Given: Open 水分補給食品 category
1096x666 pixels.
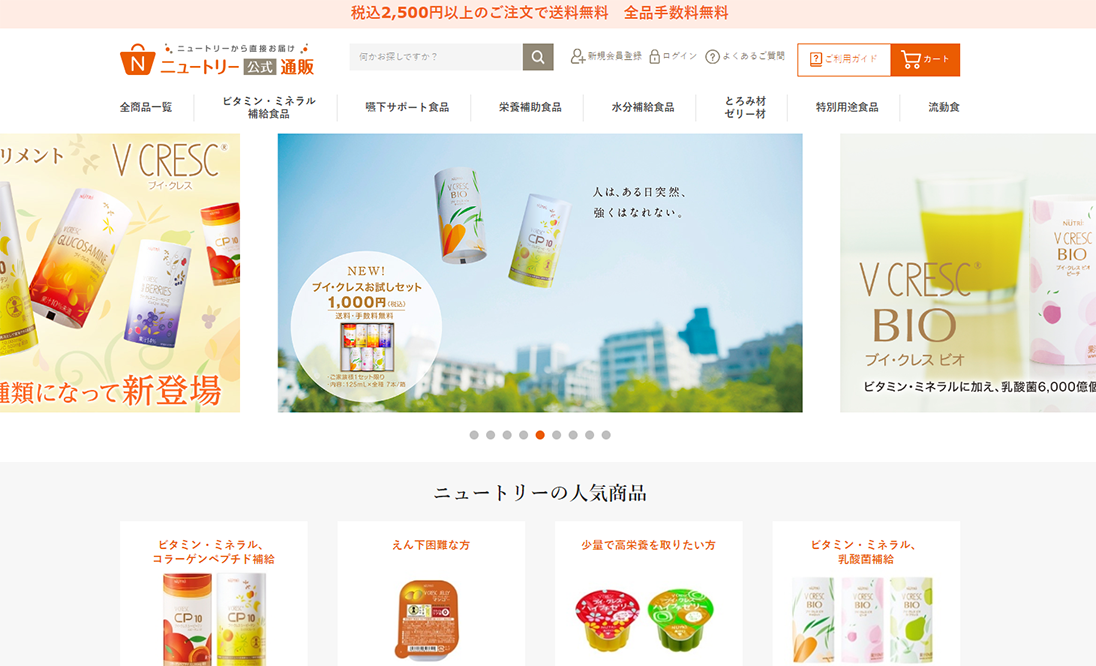Looking at the screenshot, I should click(642, 107).
